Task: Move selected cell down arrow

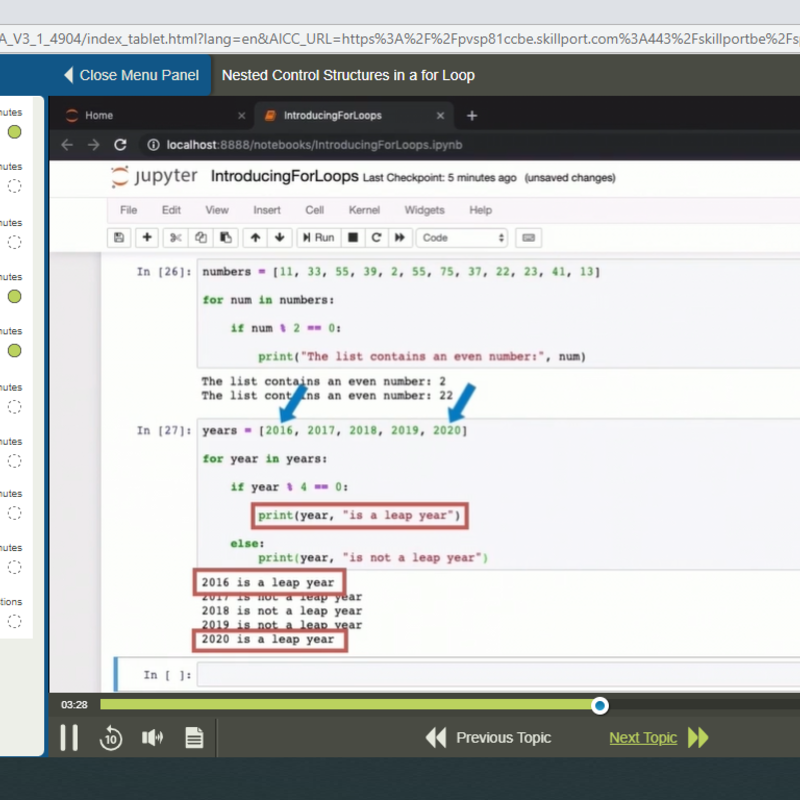Action: 280,238
